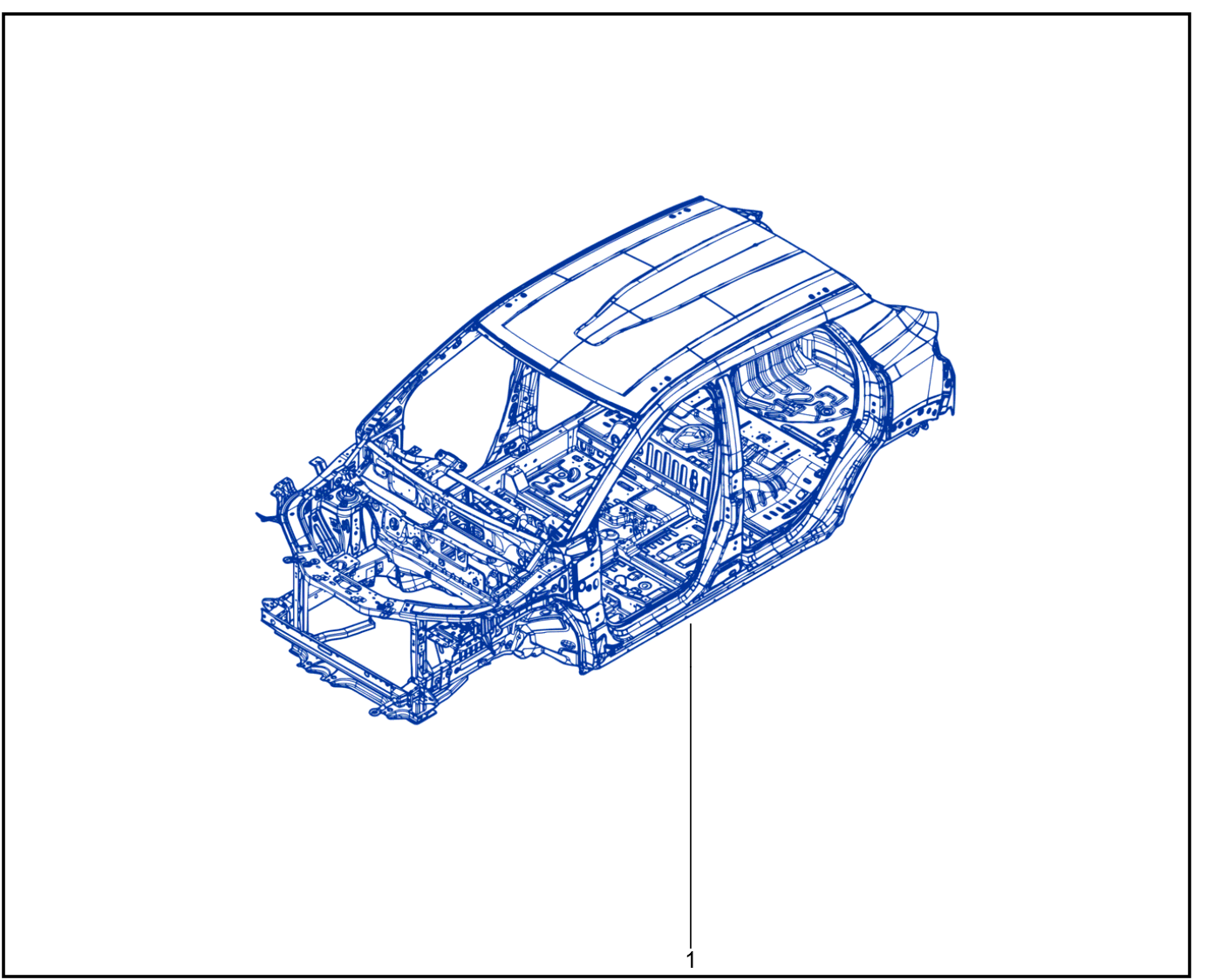The image size is (1214, 980).
Task: Click the callout number 1 label
Action: pyautogui.click(x=691, y=960)
